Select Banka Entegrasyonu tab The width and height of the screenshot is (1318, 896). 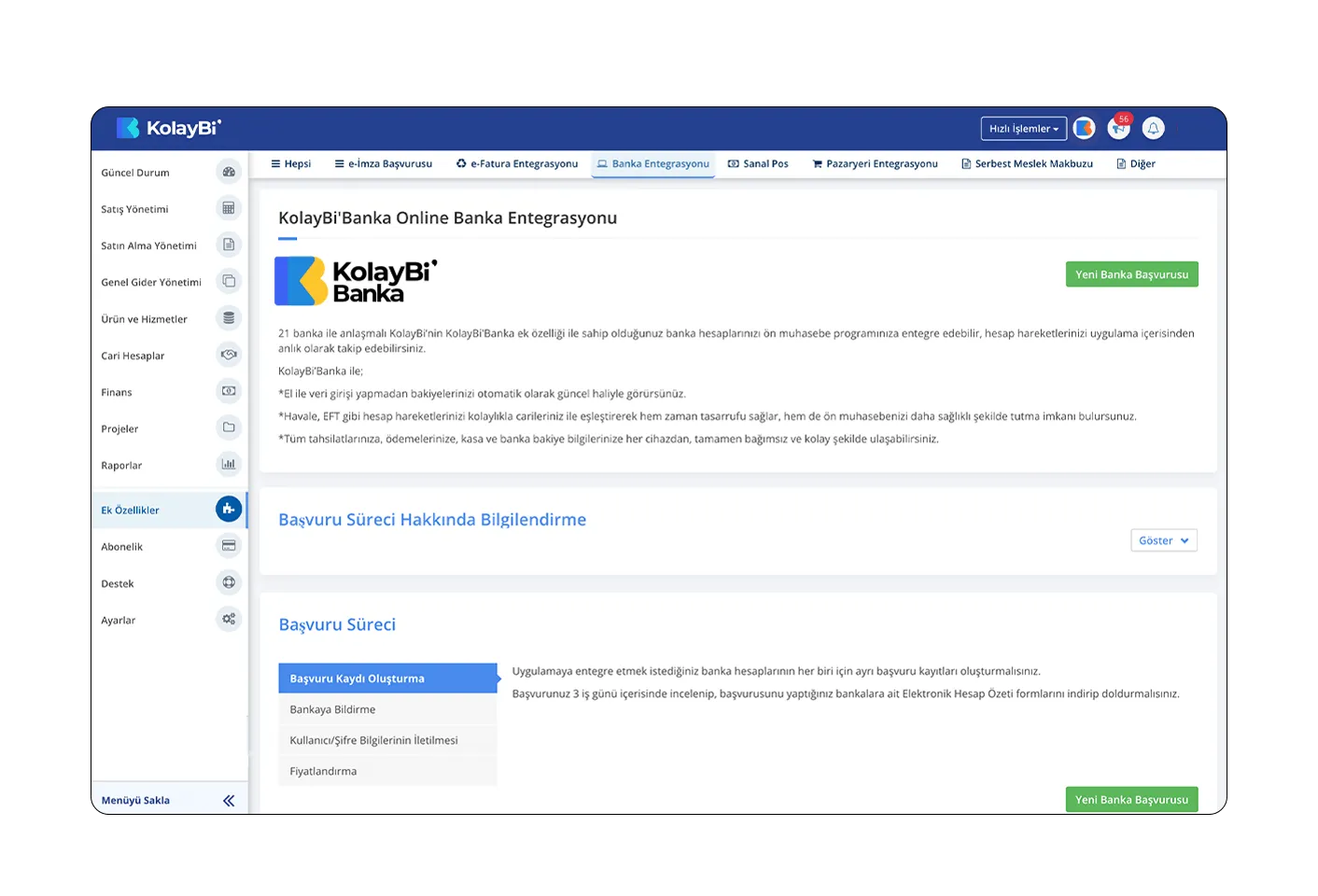(653, 164)
